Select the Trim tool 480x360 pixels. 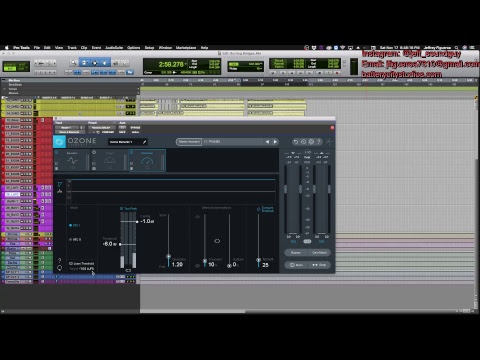tap(84, 62)
